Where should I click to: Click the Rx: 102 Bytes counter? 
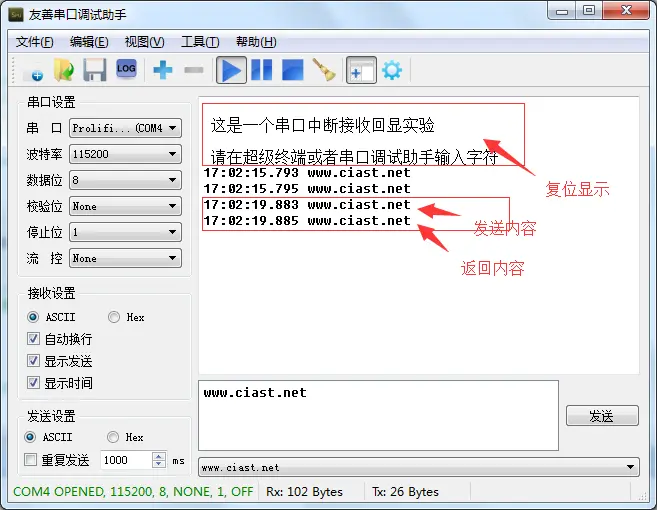(304, 491)
